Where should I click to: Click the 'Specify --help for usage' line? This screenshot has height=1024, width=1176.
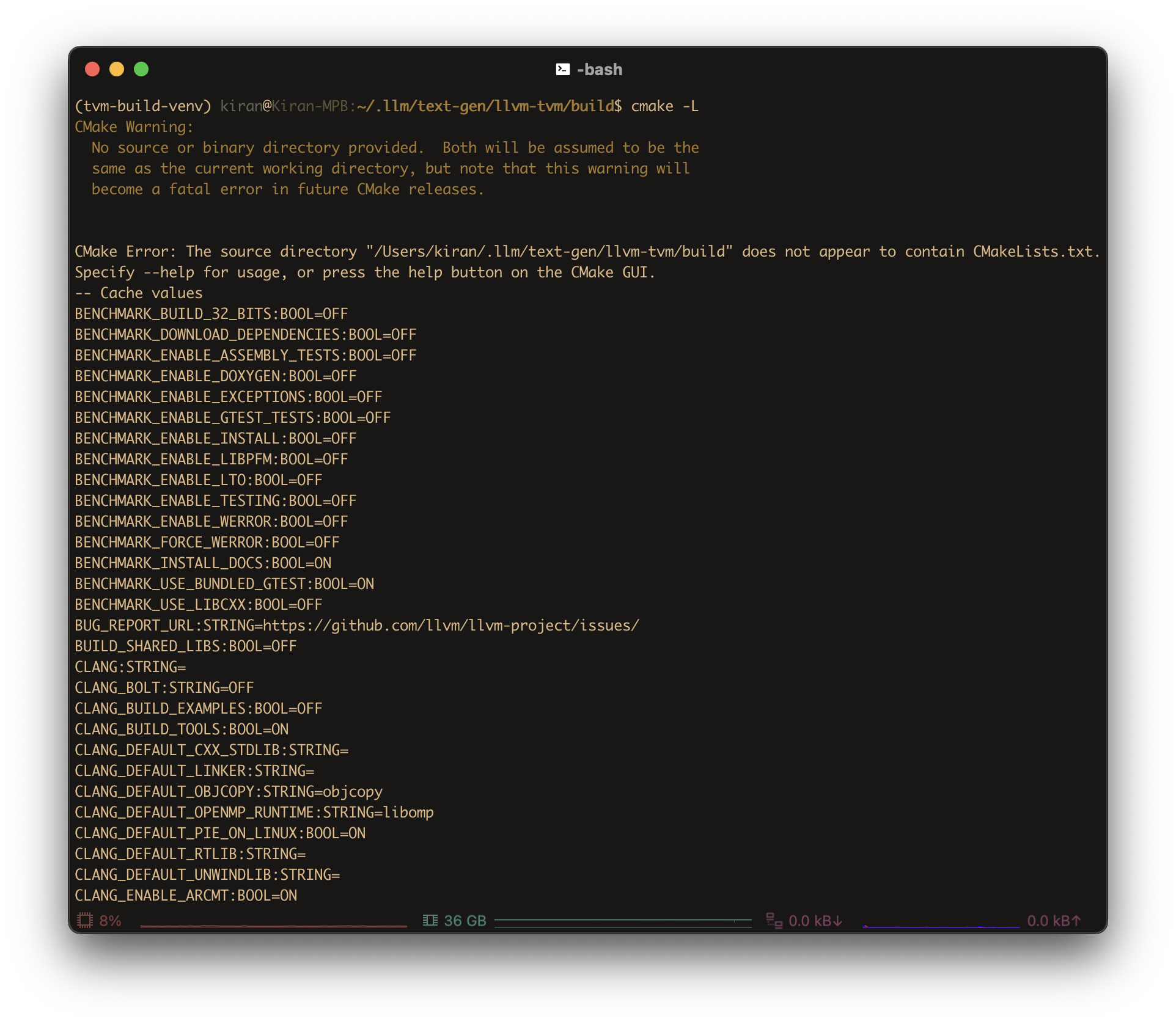point(365,272)
